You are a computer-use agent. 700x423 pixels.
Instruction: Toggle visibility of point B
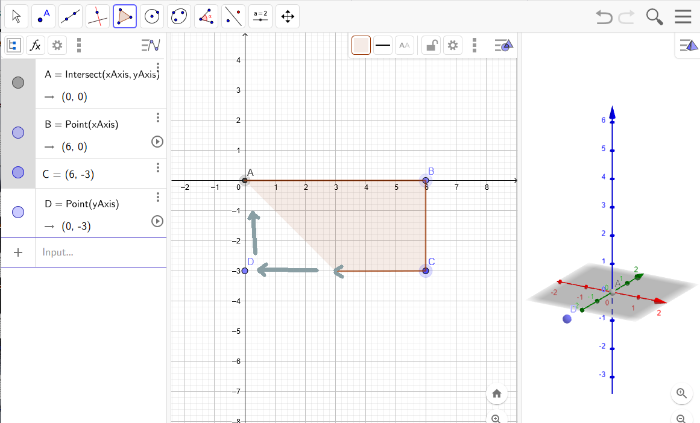coord(18,133)
